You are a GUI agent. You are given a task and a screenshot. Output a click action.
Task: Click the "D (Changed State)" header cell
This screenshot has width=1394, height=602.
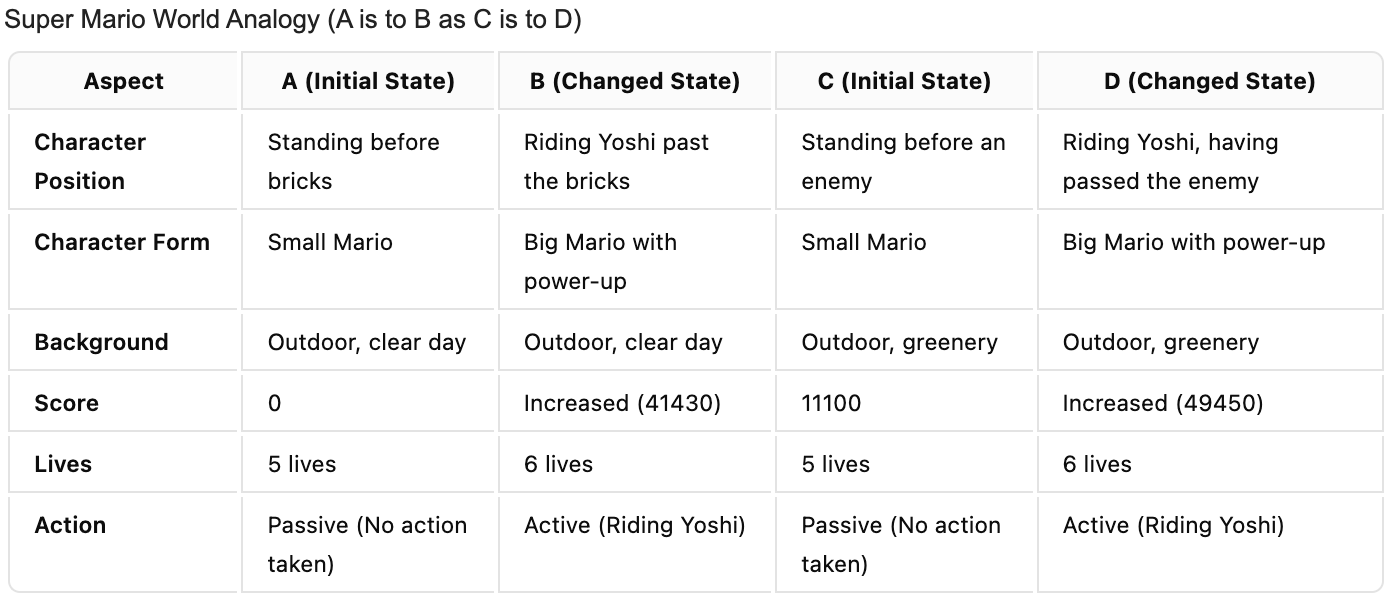pyautogui.click(x=1211, y=81)
